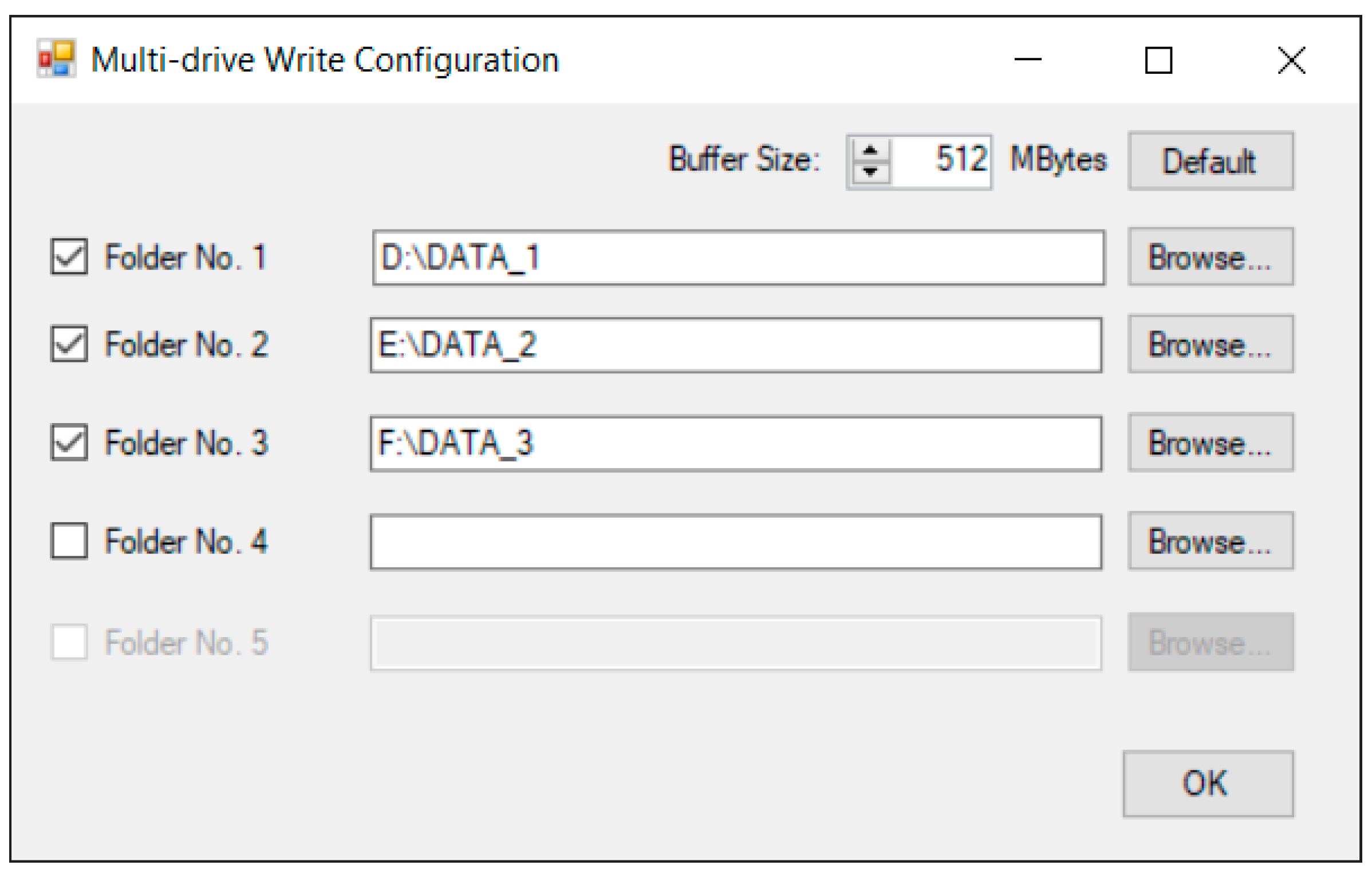Maximize the configuration window
The height and width of the screenshot is (885, 1372).
pyautogui.click(x=1159, y=60)
